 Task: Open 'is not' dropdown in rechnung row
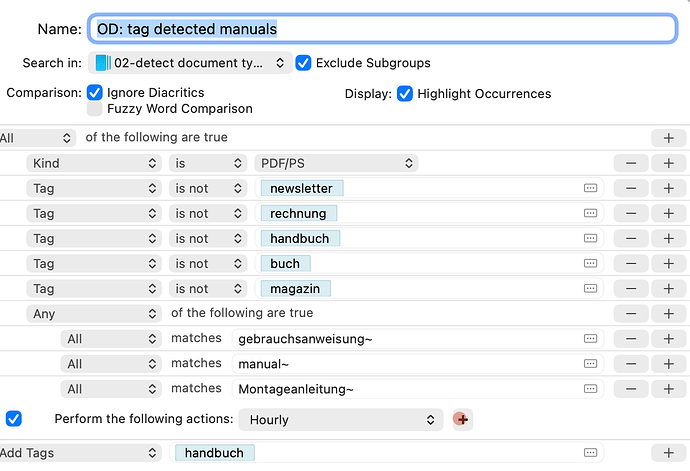pyautogui.click(x=207, y=213)
